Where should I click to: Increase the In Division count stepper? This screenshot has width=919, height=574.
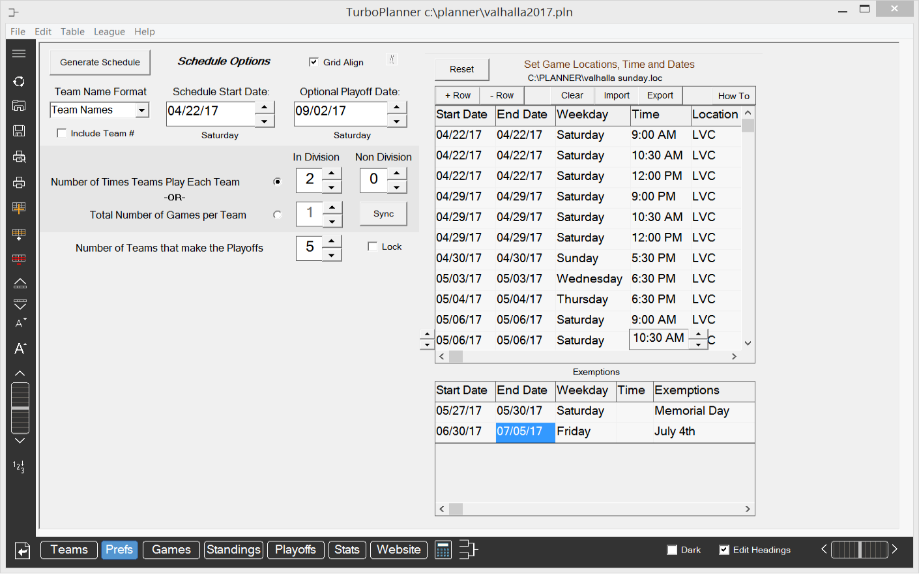pyautogui.click(x=332, y=174)
